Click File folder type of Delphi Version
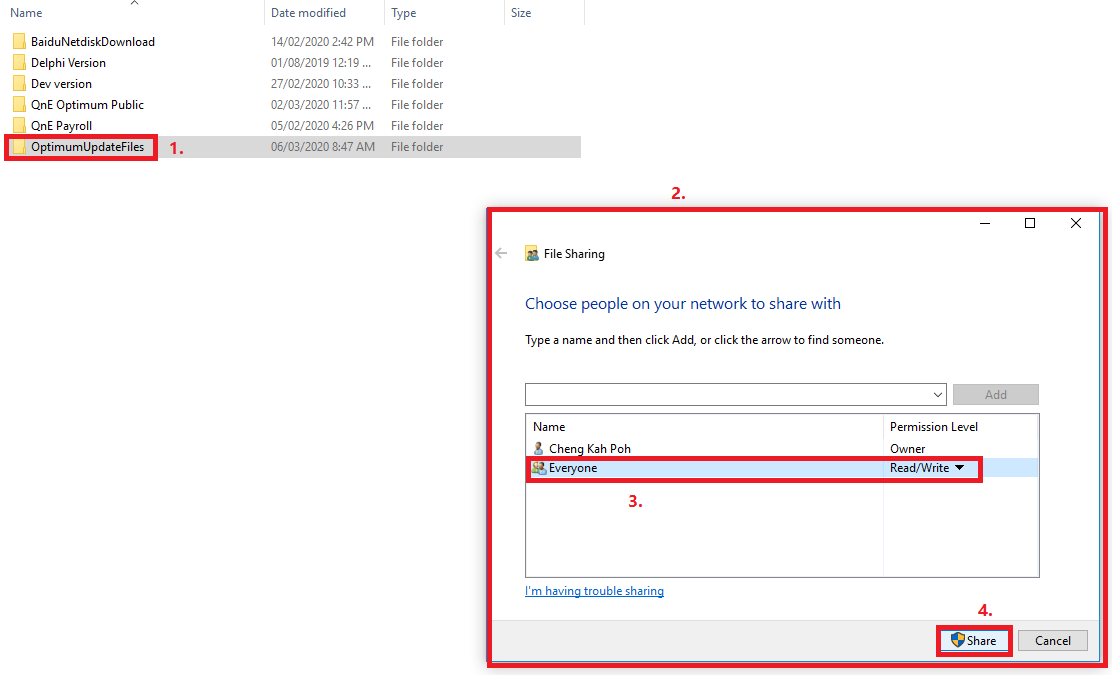The image size is (1112, 675). click(x=417, y=62)
